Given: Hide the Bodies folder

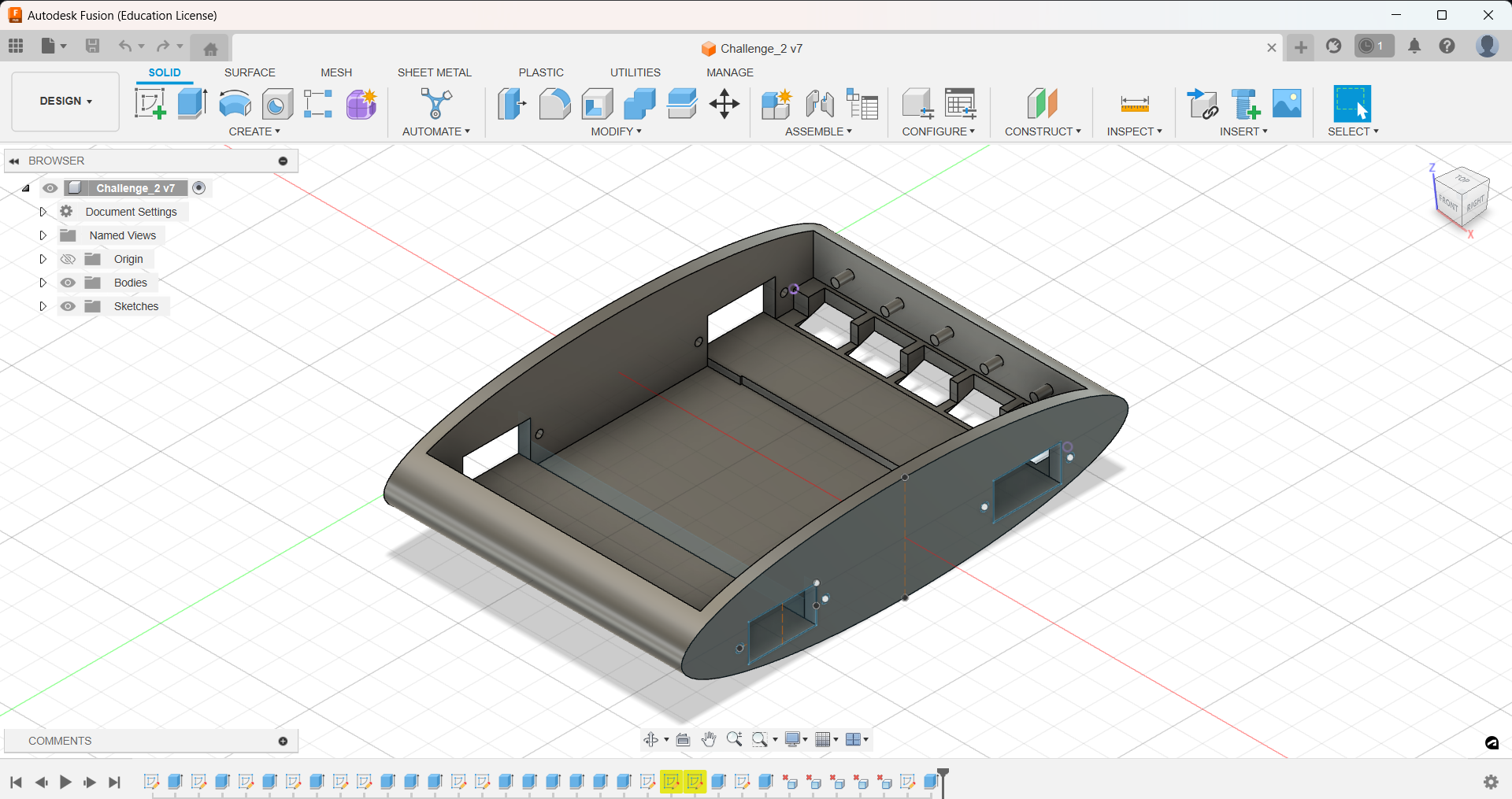Looking at the screenshot, I should click(x=68, y=283).
